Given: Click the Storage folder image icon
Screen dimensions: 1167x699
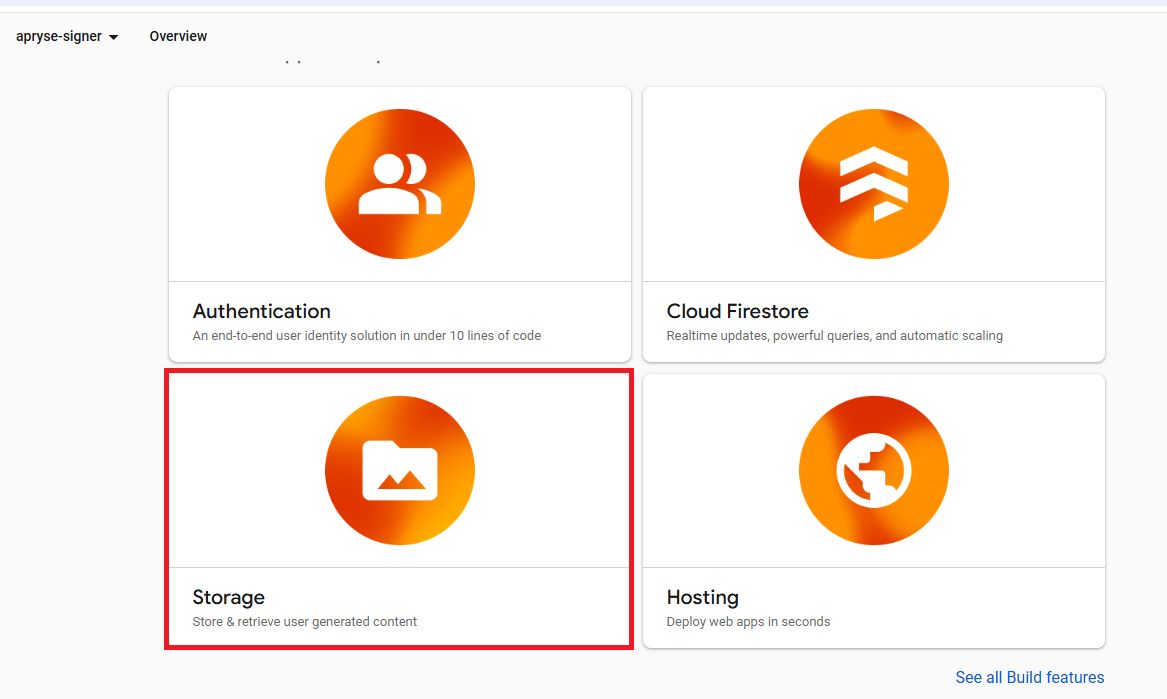Looking at the screenshot, I should point(400,470).
